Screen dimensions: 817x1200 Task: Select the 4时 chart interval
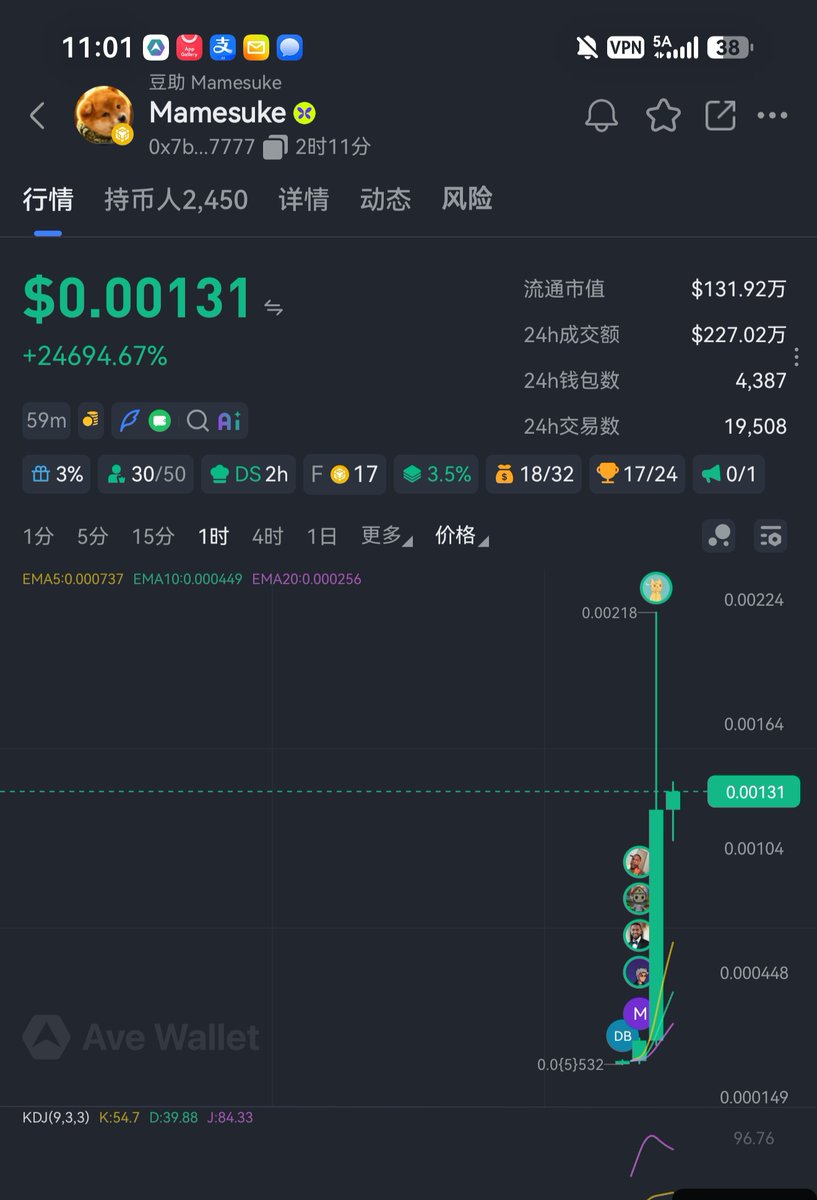click(268, 536)
